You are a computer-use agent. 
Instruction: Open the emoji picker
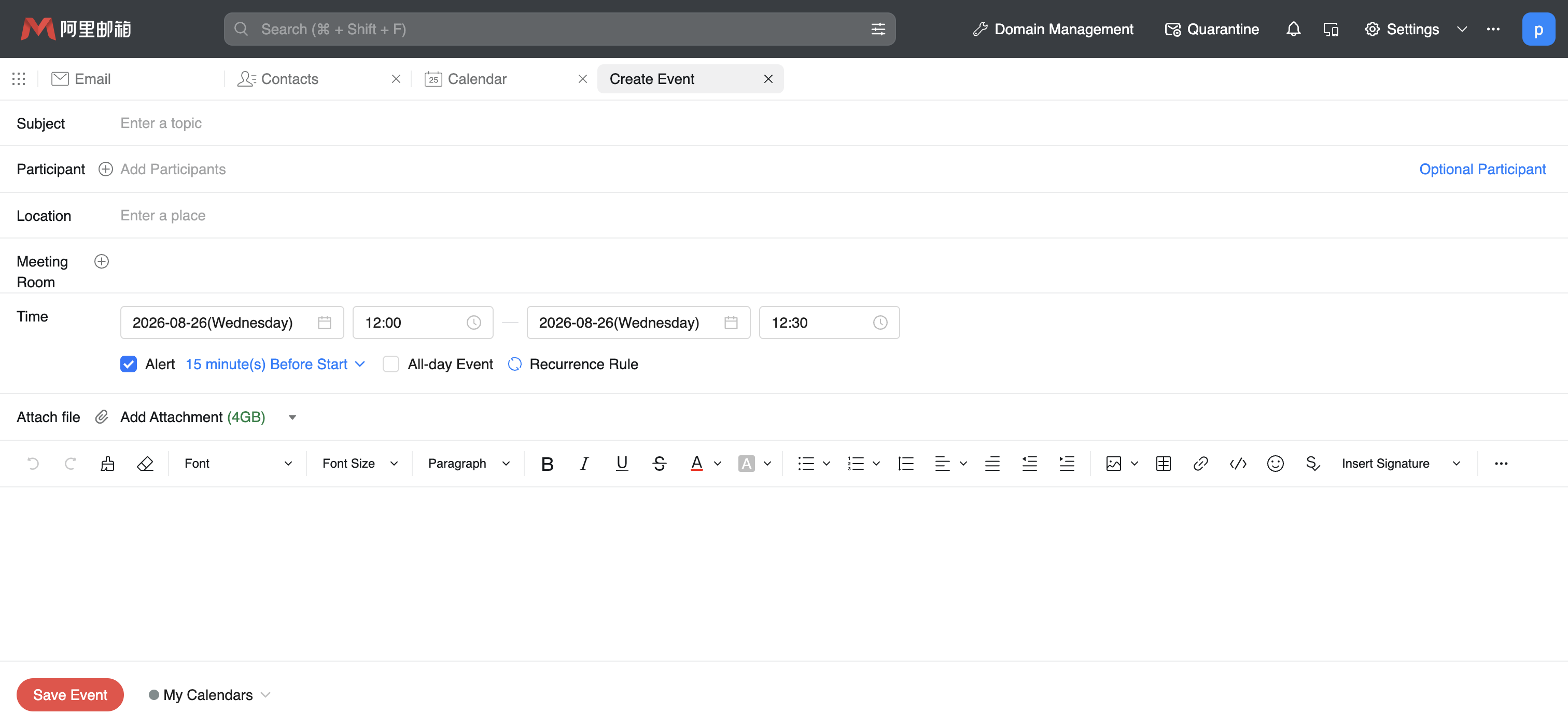[x=1275, y=464]
